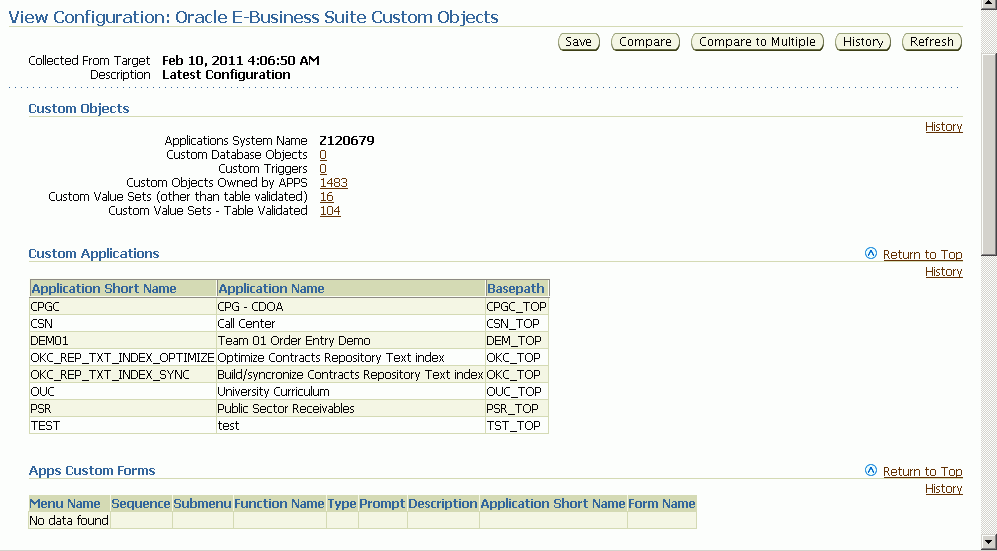This screenshot has width=997, height=551.
Task: Open the 16 Custom Value Sets link
Action: click(326, 196)
